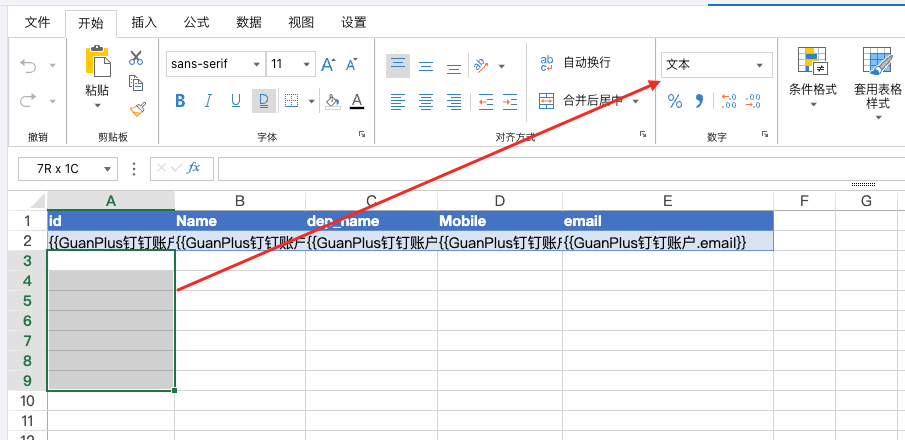Expand the merge and center dropdown arrow
Viewport: 905px width, 440px height.
635,102
